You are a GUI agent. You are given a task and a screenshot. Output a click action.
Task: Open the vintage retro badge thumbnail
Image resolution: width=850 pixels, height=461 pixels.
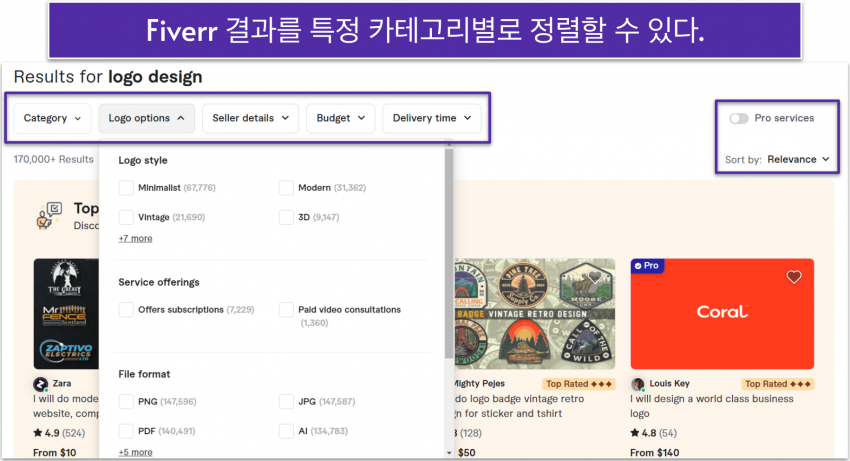535,314
